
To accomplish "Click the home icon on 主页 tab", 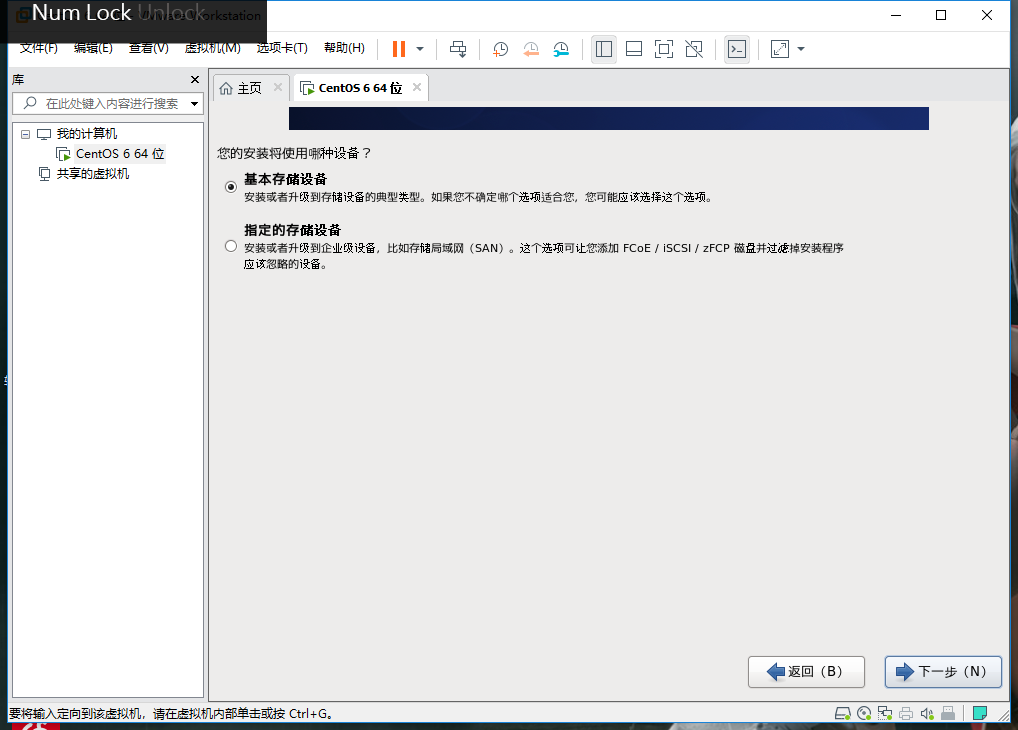I will coord(226,88).
